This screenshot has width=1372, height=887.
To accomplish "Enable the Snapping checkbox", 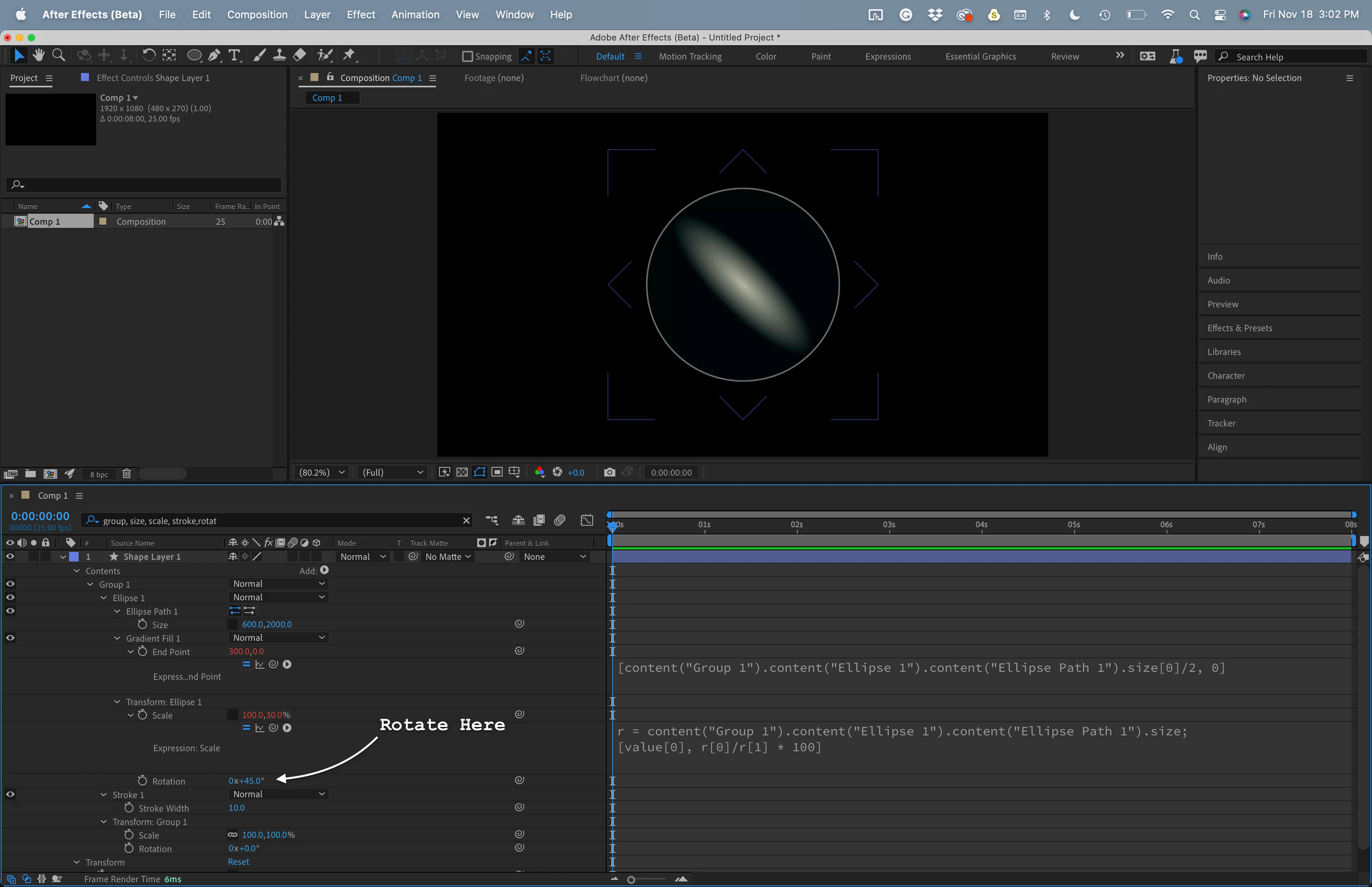I will pyautogui.click(x=468, y=56).
